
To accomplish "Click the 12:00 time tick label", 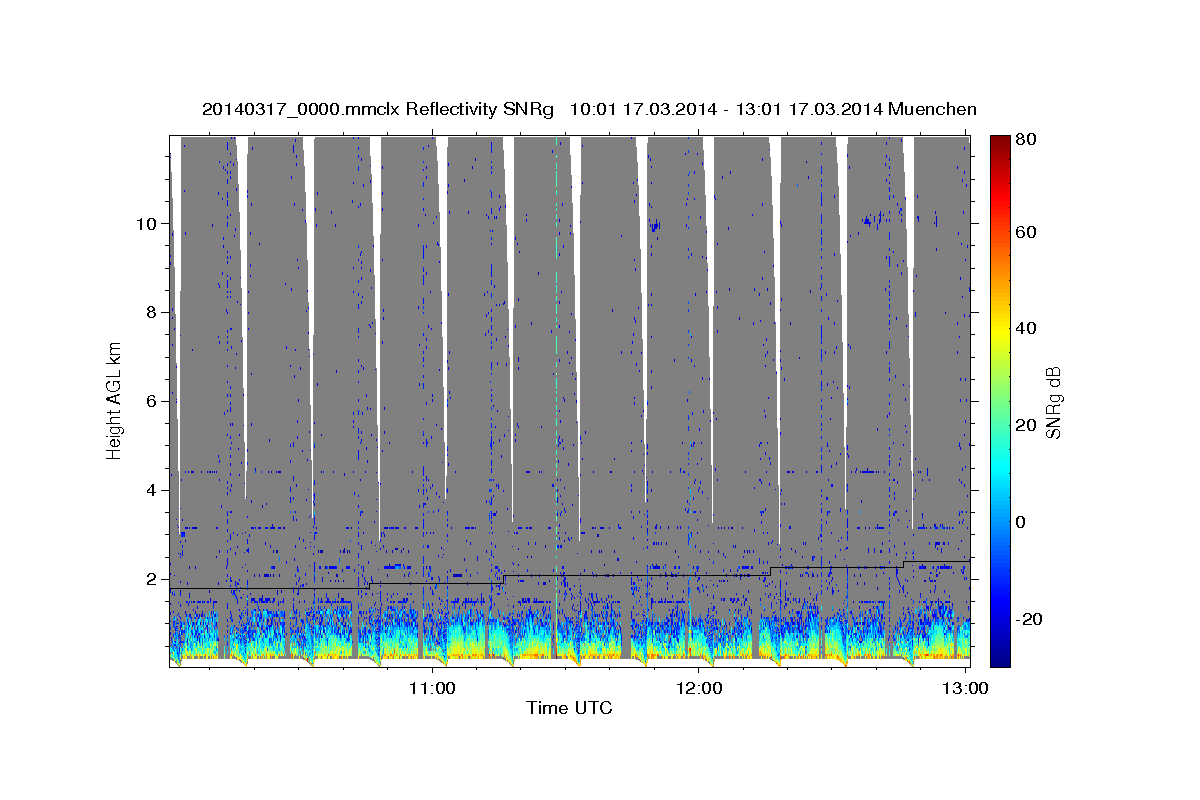I will point(699,688).
